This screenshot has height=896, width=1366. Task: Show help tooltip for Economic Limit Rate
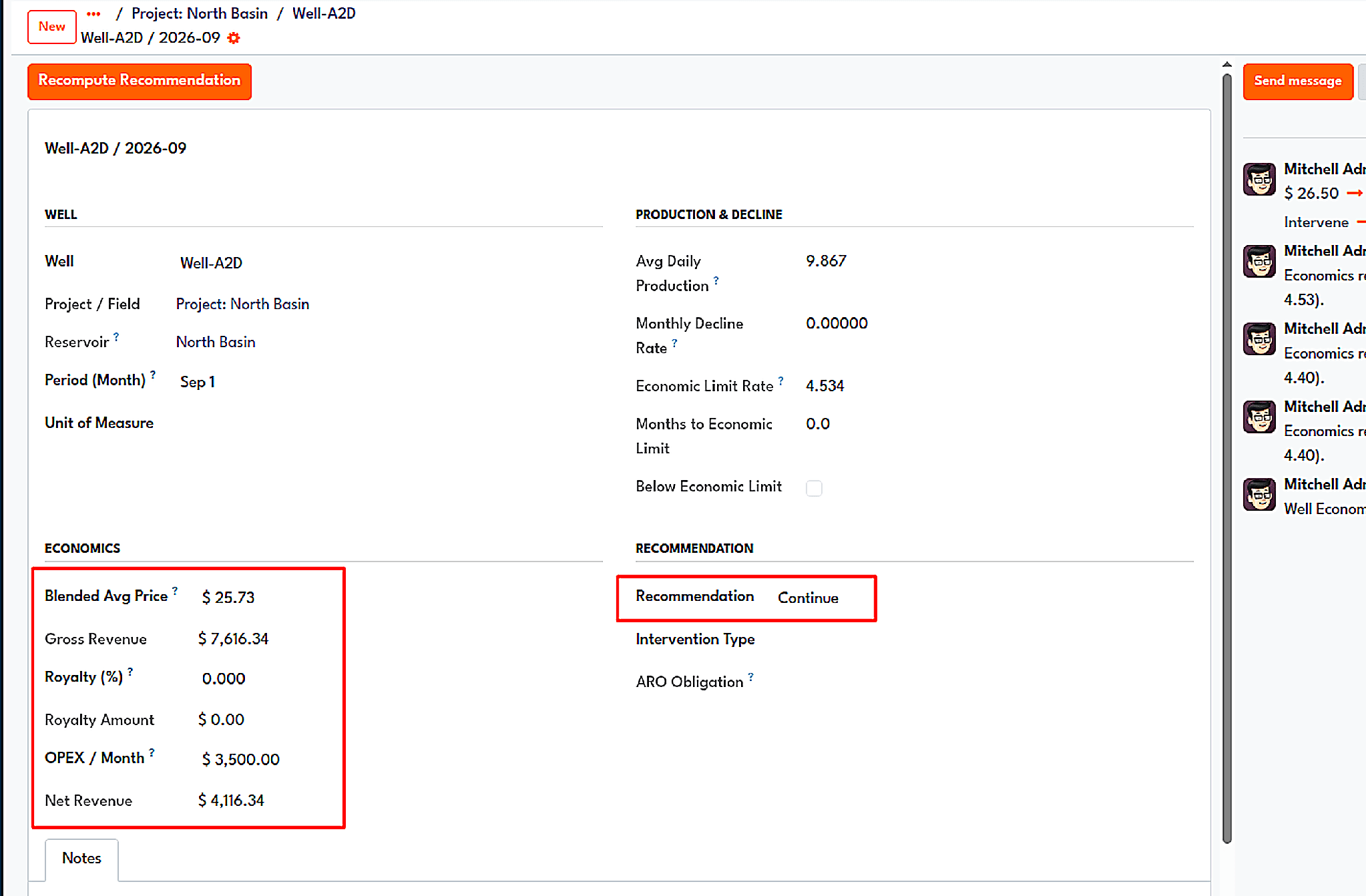780,381
